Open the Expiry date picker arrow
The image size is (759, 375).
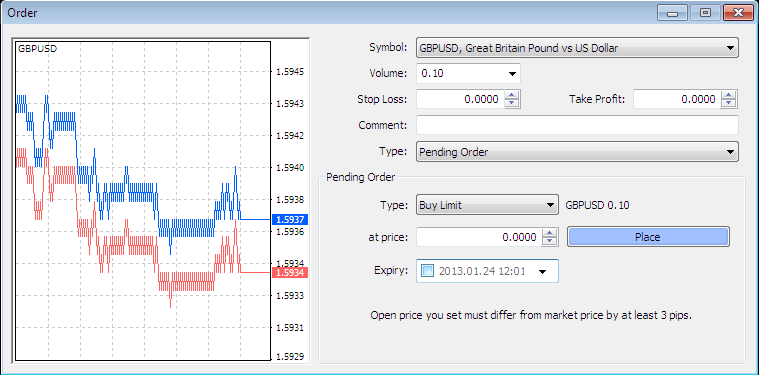click(x=543, y=271)
